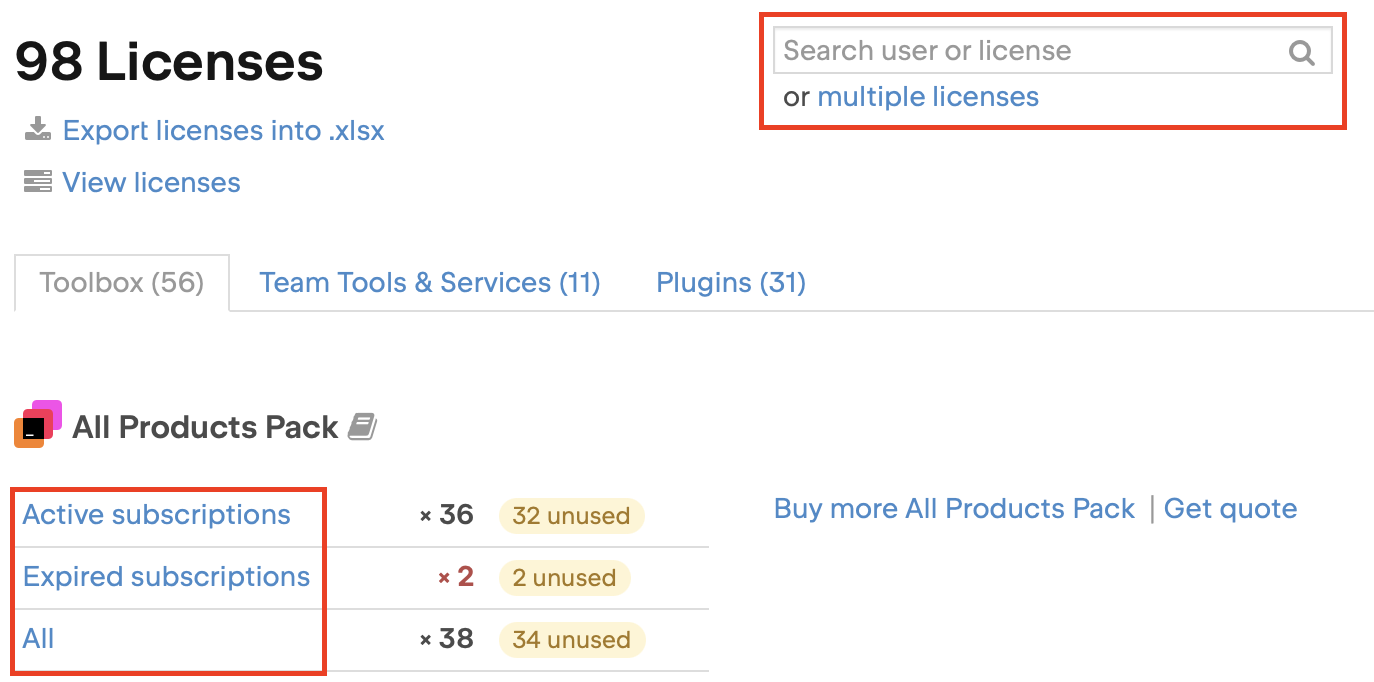Image resolution: width=1374 pixels, height=682 pixels.
Task: Click the Get quote link
Action: [1230, 509]
